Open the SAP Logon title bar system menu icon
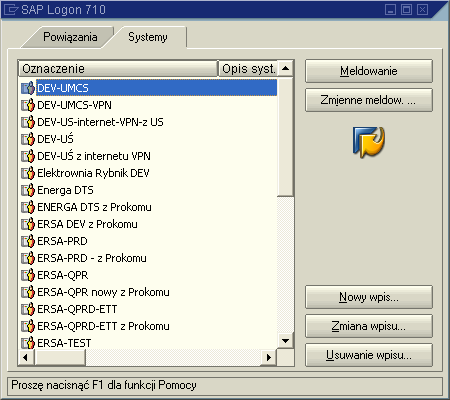 tap(10, 9)
